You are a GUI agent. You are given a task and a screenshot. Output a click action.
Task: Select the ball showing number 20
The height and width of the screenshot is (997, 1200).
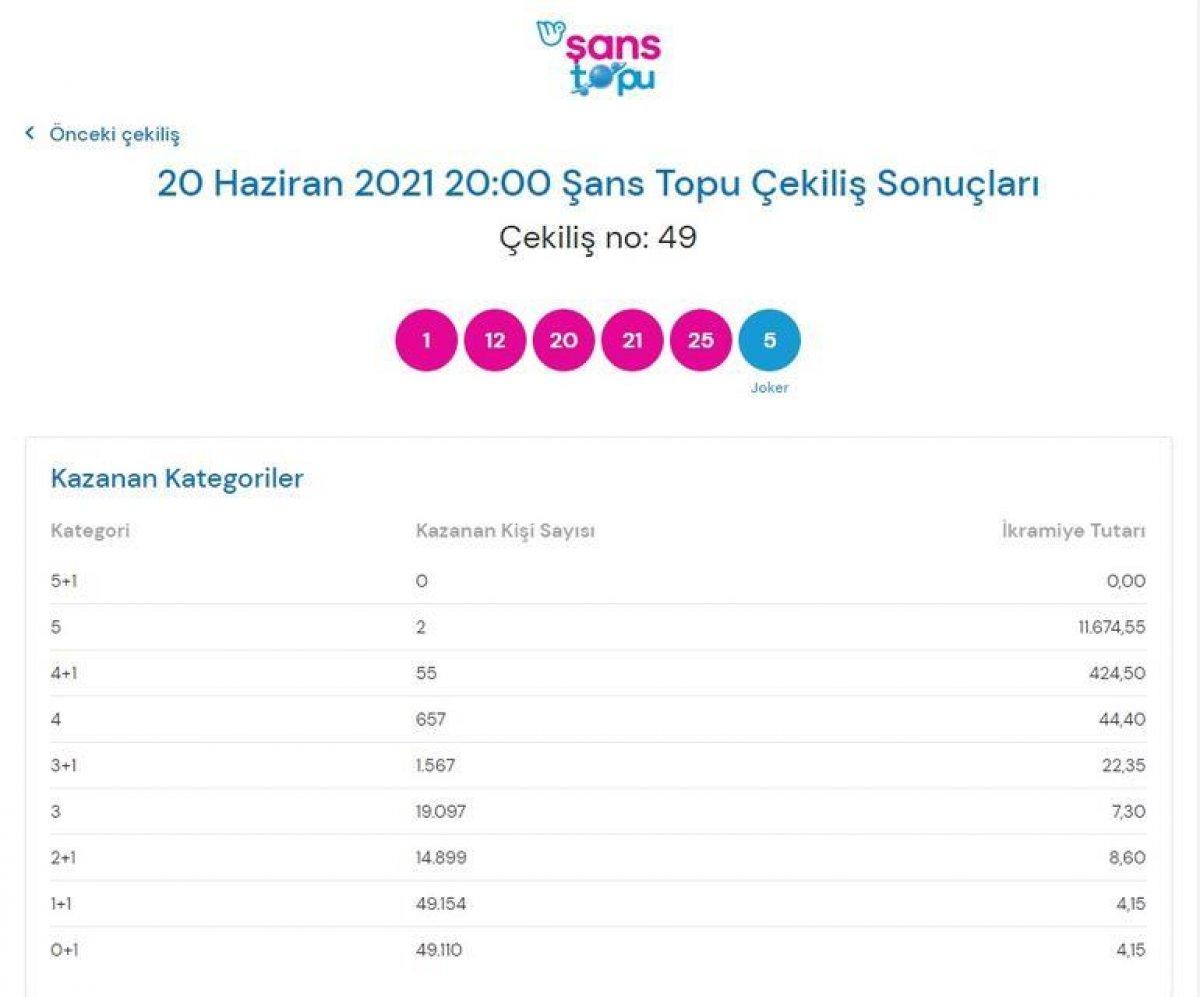[563, 340]
